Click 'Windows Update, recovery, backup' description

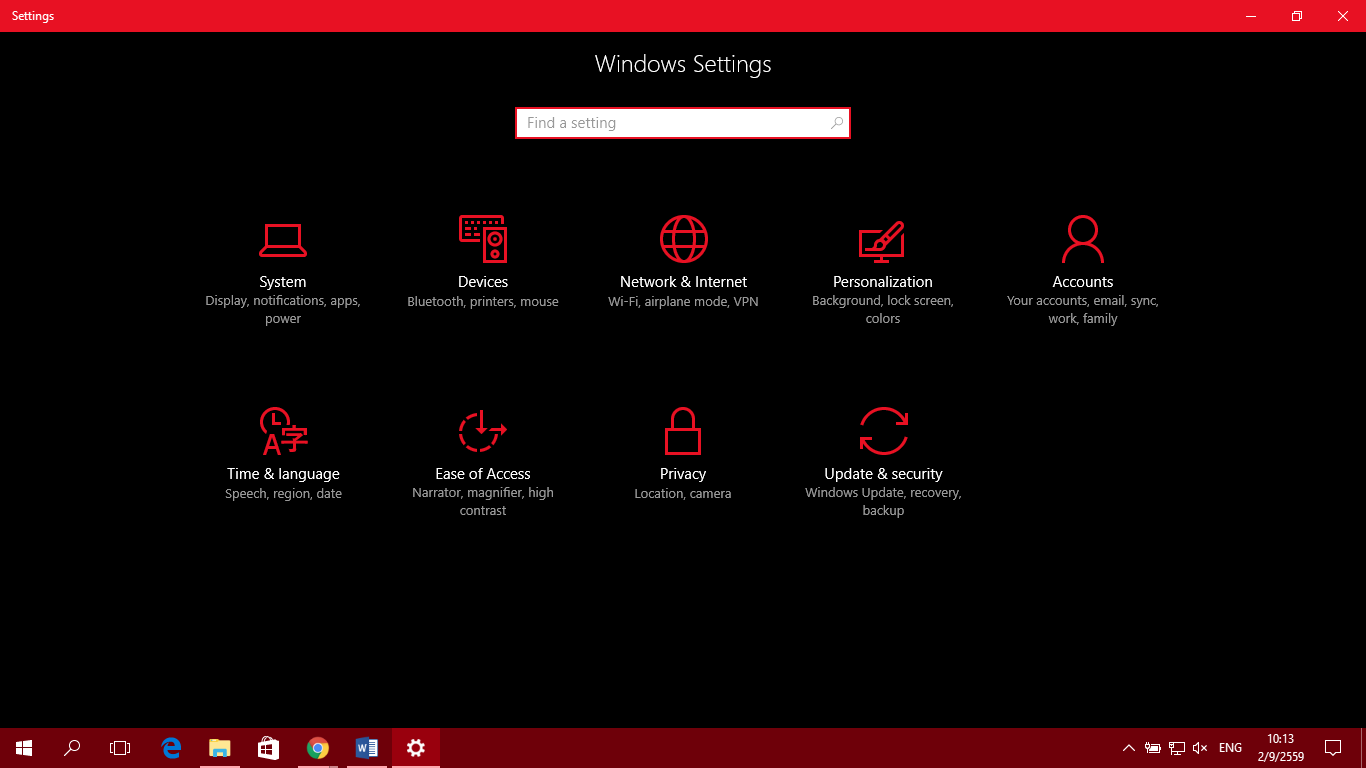pos(883,502)
